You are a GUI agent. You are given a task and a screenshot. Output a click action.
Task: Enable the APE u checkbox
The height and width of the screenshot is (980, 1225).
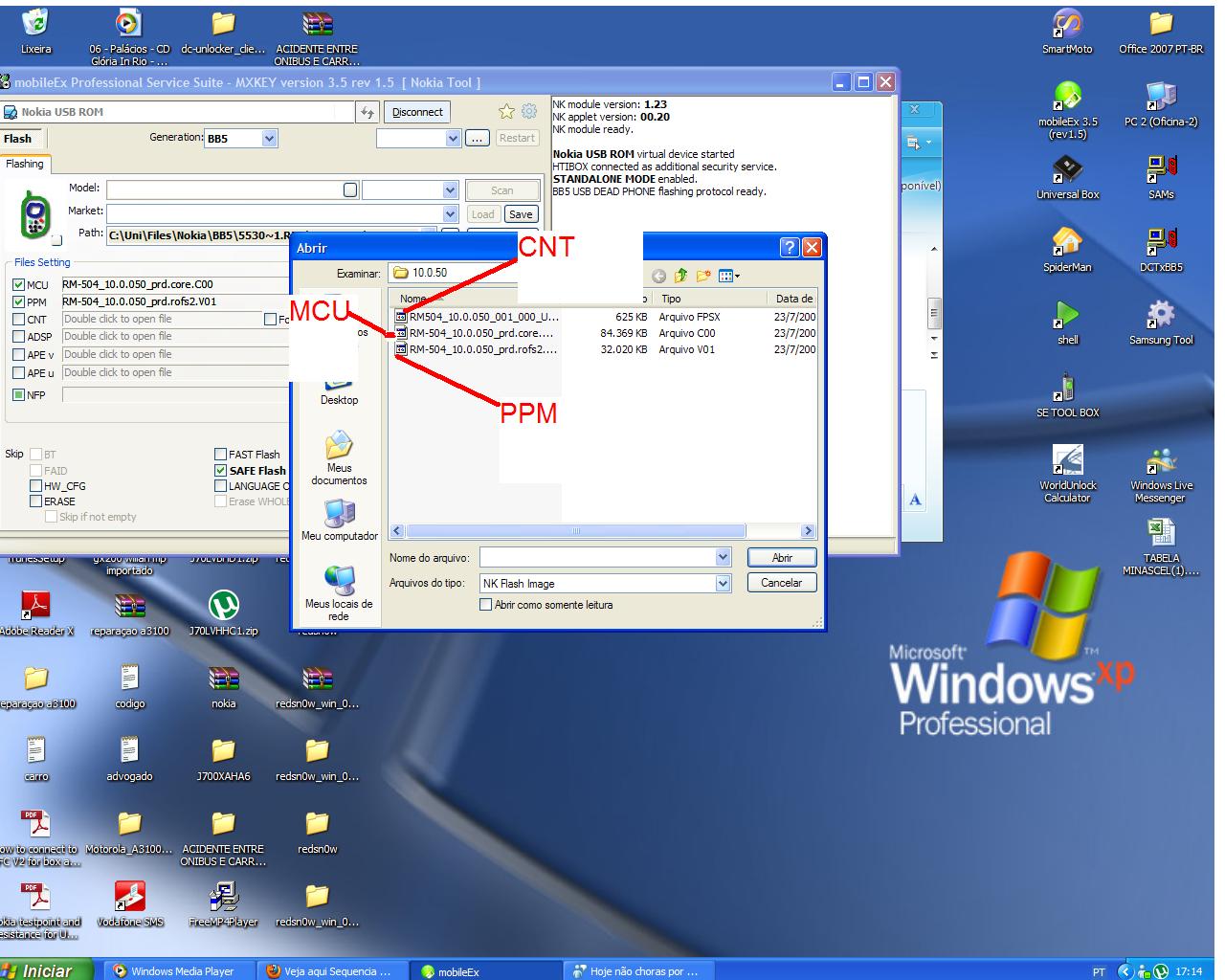(x=18, y=373)
